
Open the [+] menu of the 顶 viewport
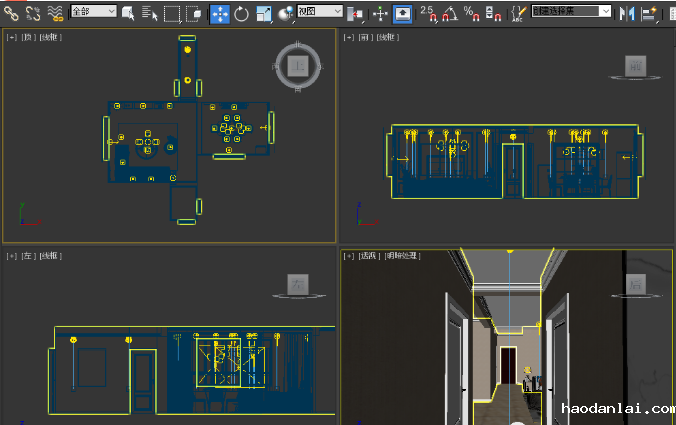click(x=12, y=38)
